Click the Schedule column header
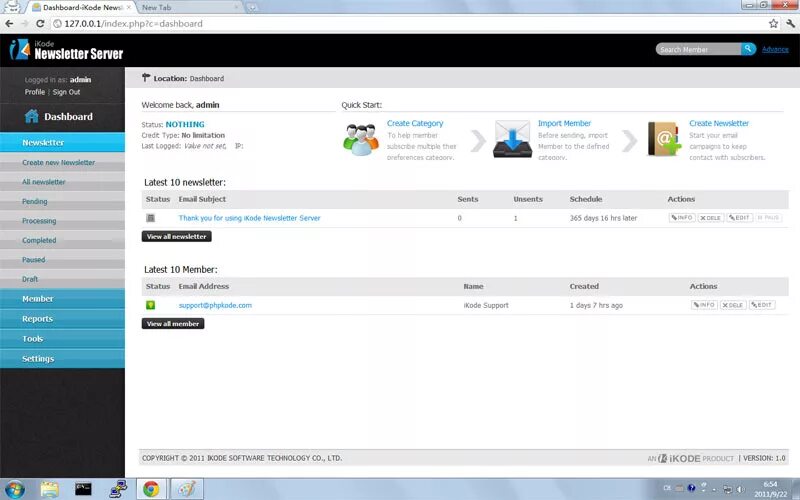This screenshot has height=500, width=800. pos(586,199)
